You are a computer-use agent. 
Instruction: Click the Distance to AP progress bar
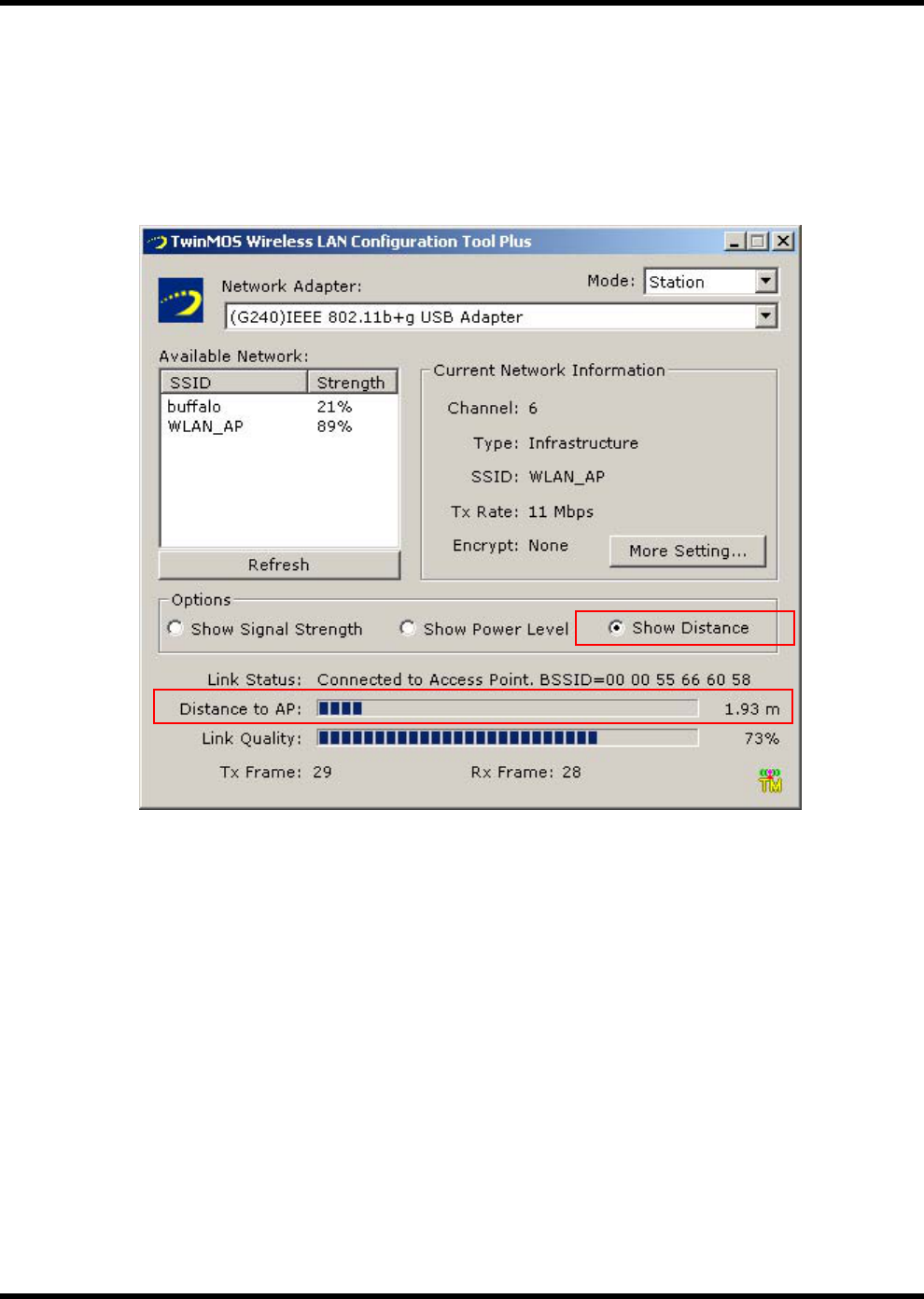(x=508, y=708)
